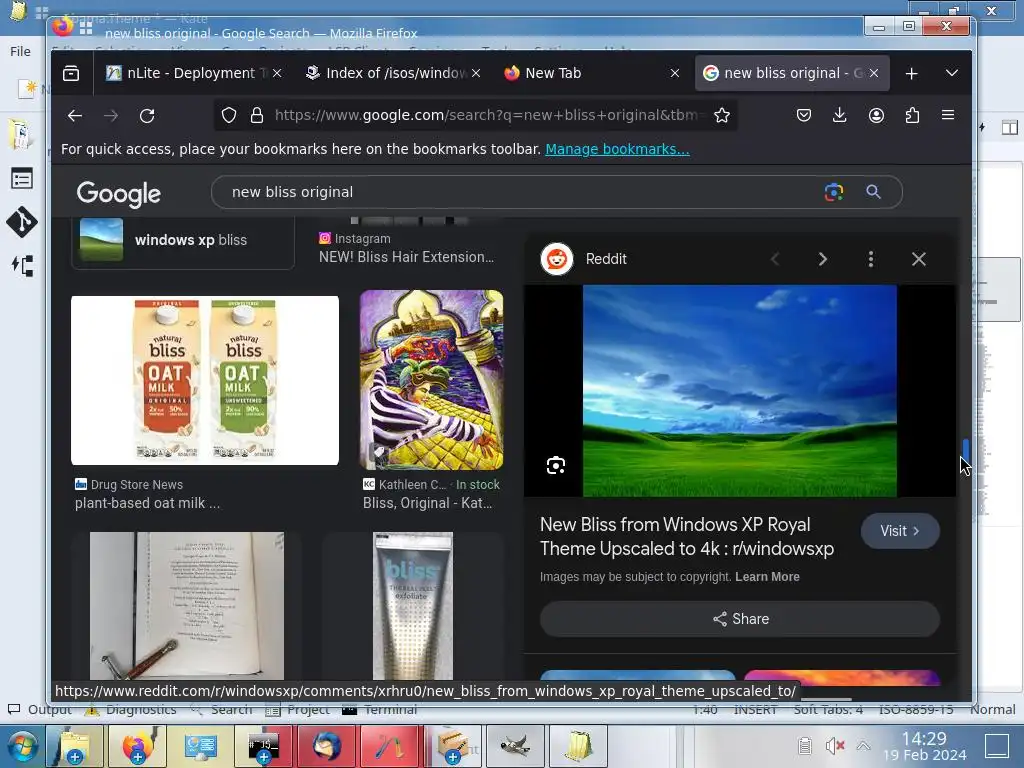The image size is (1024, 768).
Task: Bookmark this page with the star
Action: 722,116
